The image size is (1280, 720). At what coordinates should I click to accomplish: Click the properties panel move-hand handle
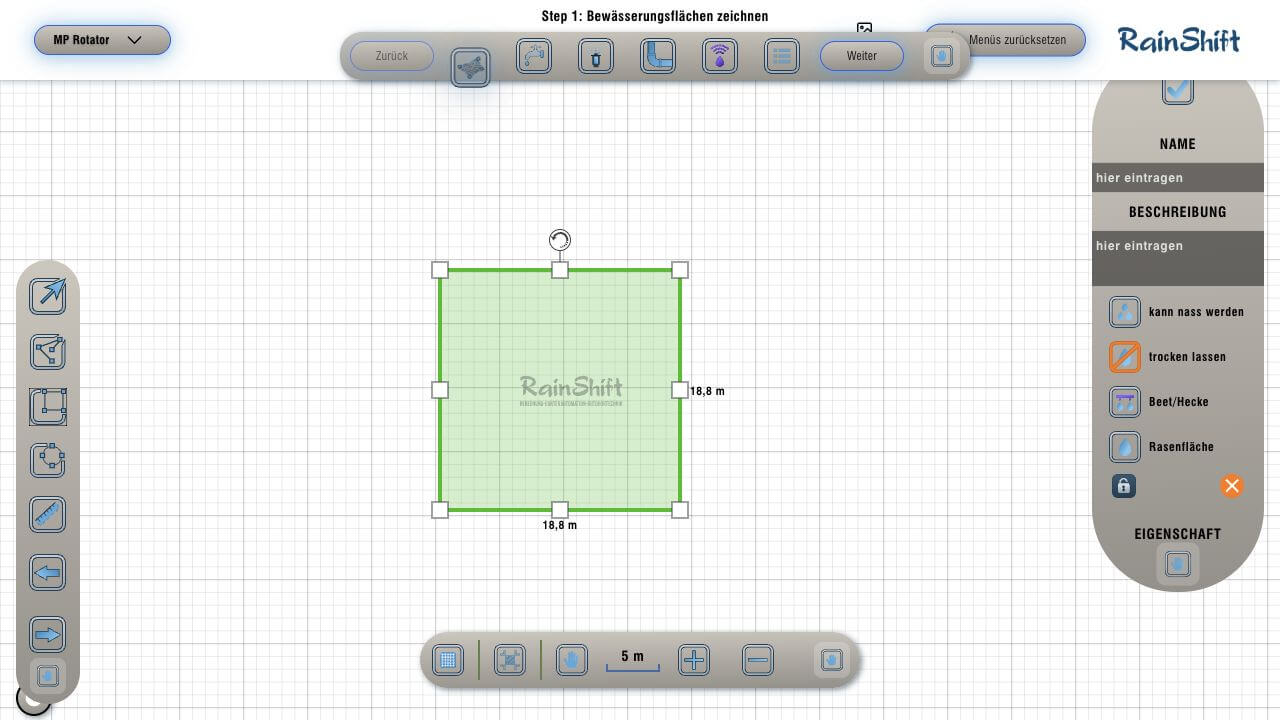(1178, 564)
